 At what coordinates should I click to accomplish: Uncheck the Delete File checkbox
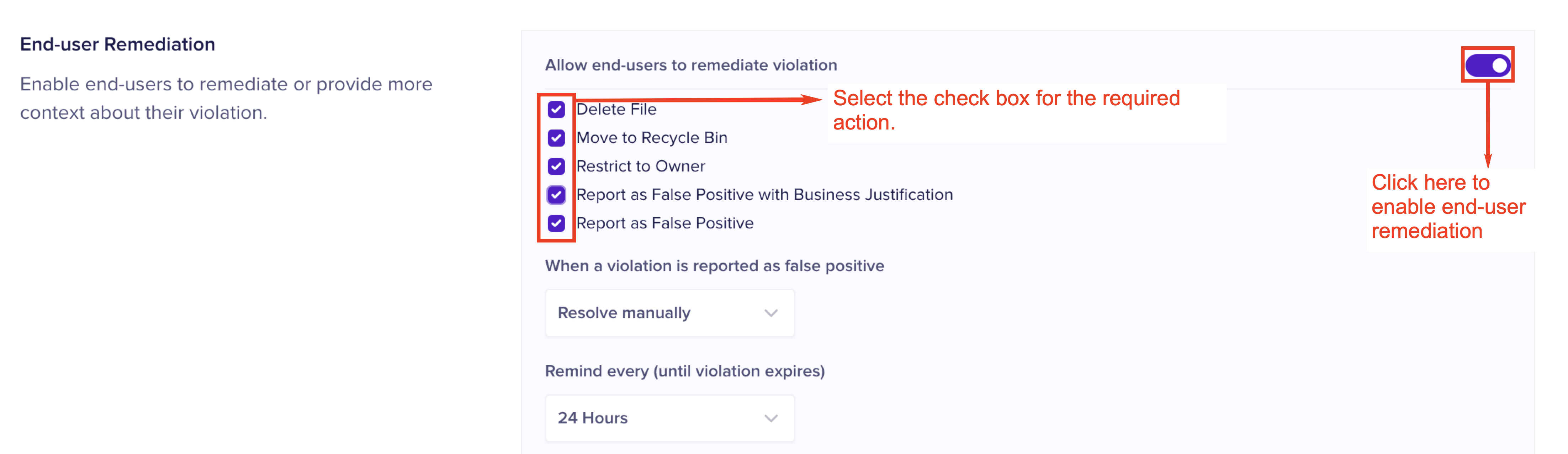(x=556, y=110)
